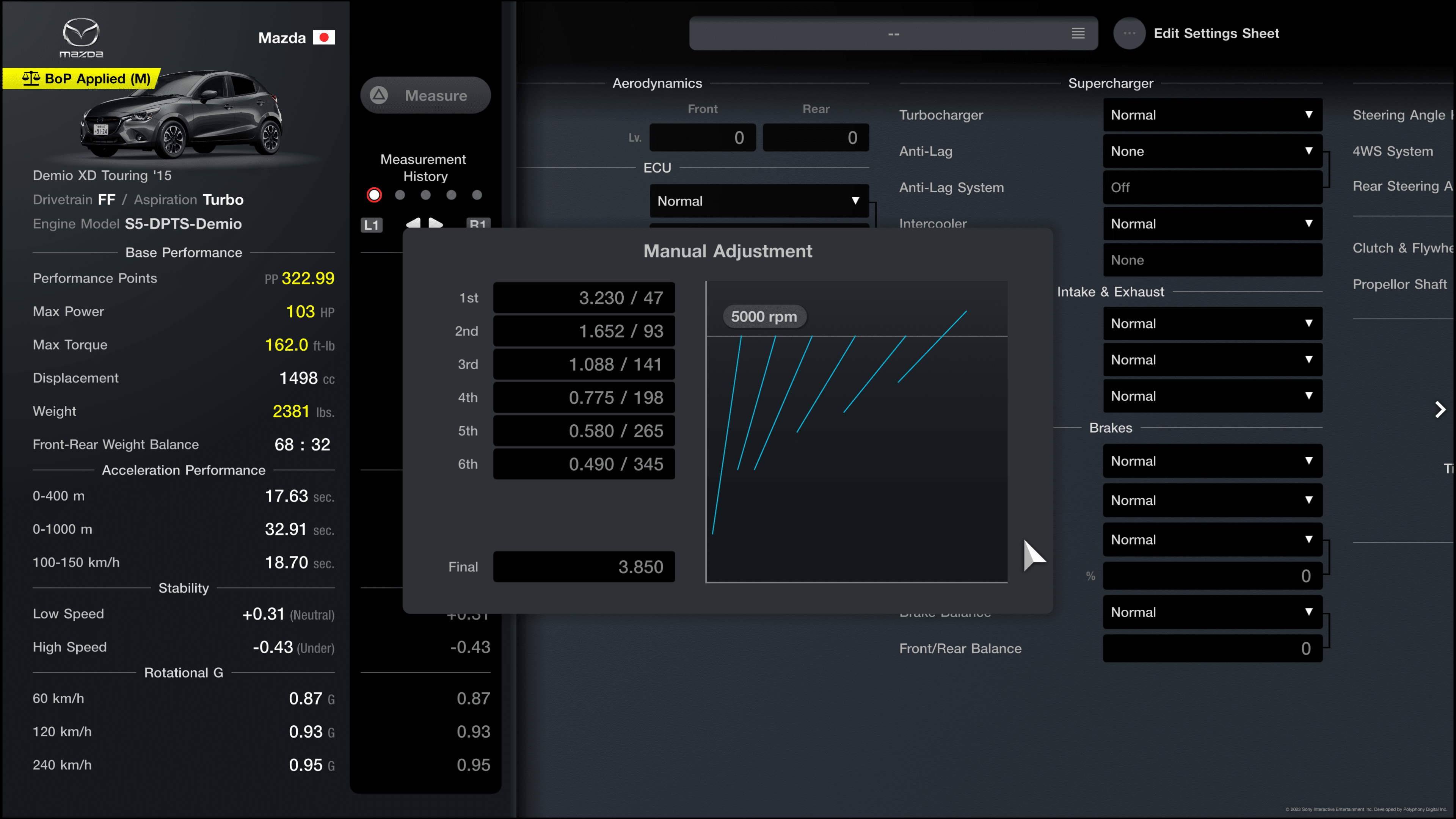Select the 2nd gear ratio field
This screenshot has width=1456, height=819.
click(x=584, y=331)
